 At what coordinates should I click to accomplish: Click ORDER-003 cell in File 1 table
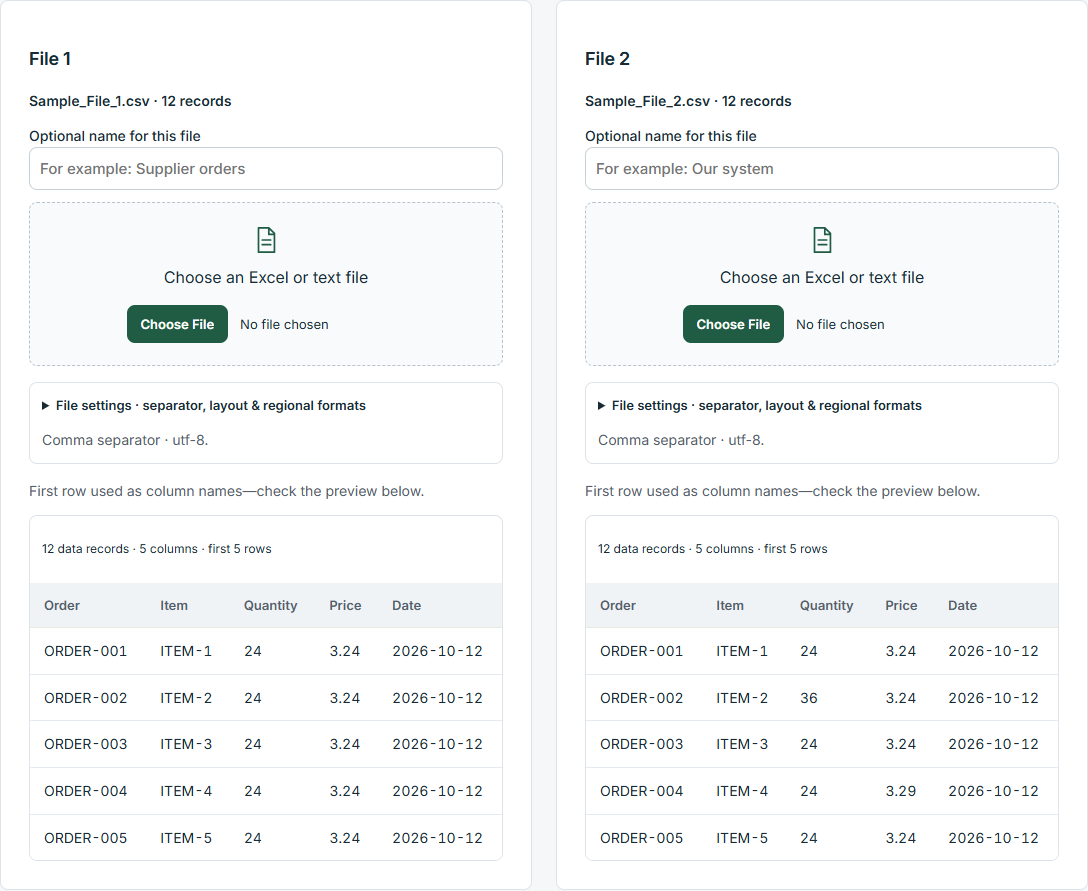(85, 744)
